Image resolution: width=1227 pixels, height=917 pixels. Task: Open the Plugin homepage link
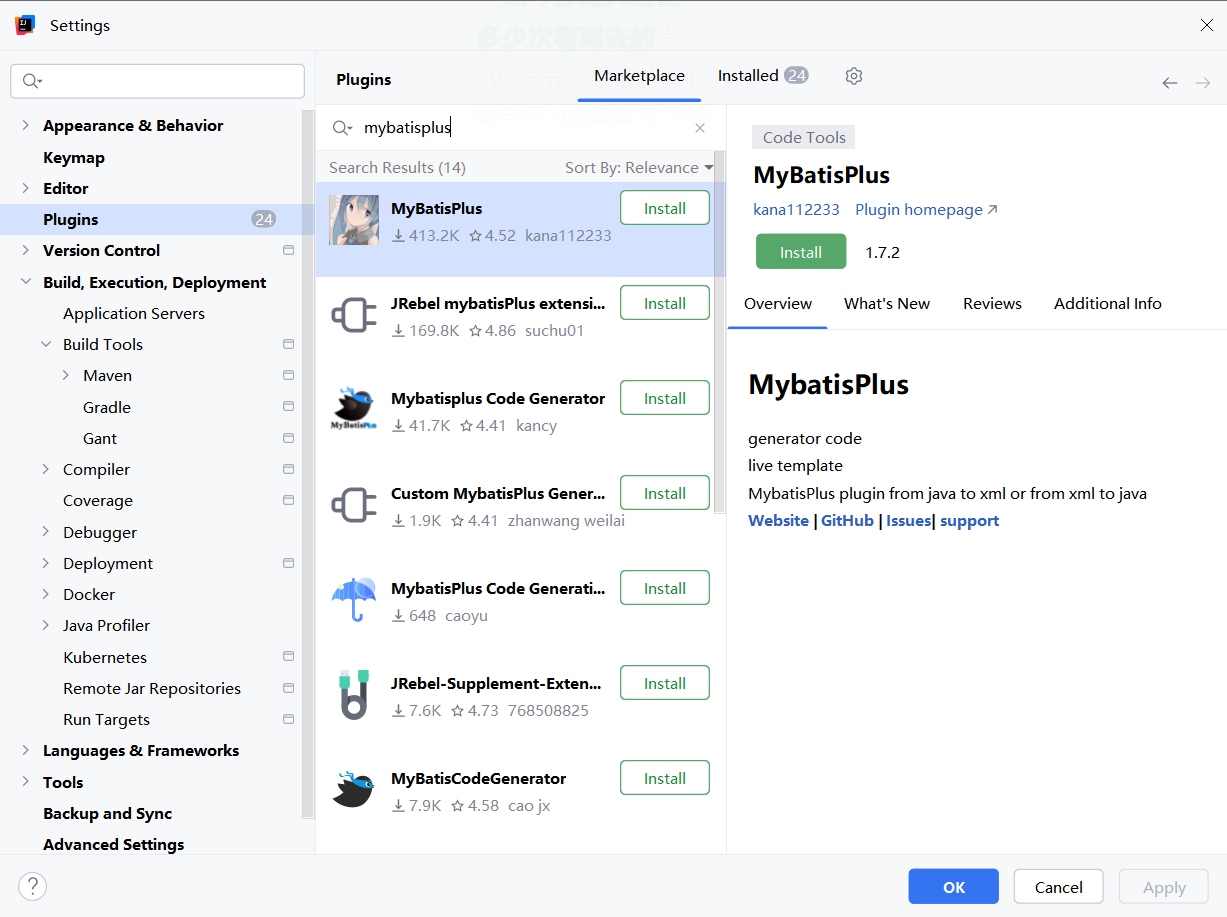tap(926, 210)
